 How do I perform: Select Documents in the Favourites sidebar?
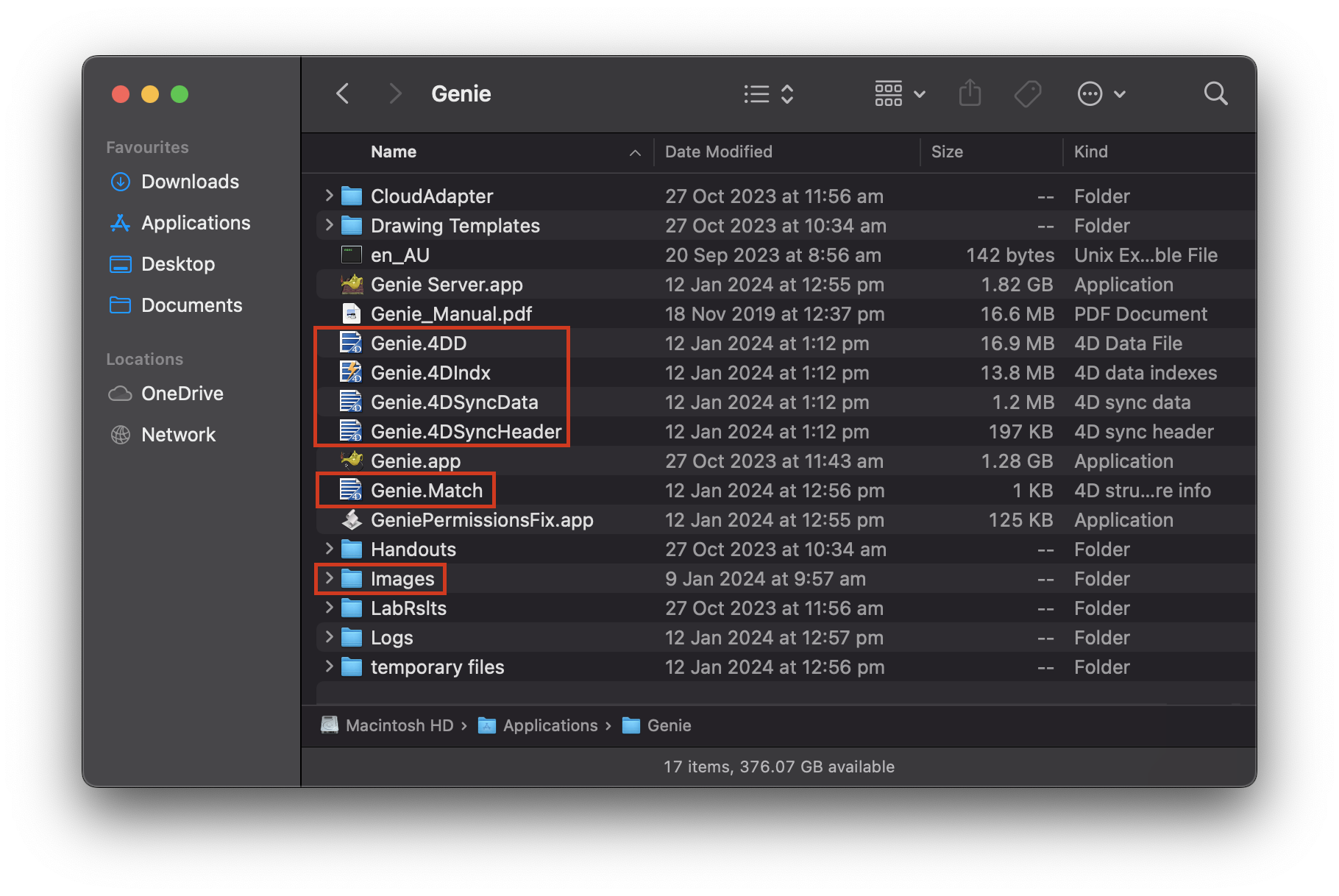[x=119, y=305]
